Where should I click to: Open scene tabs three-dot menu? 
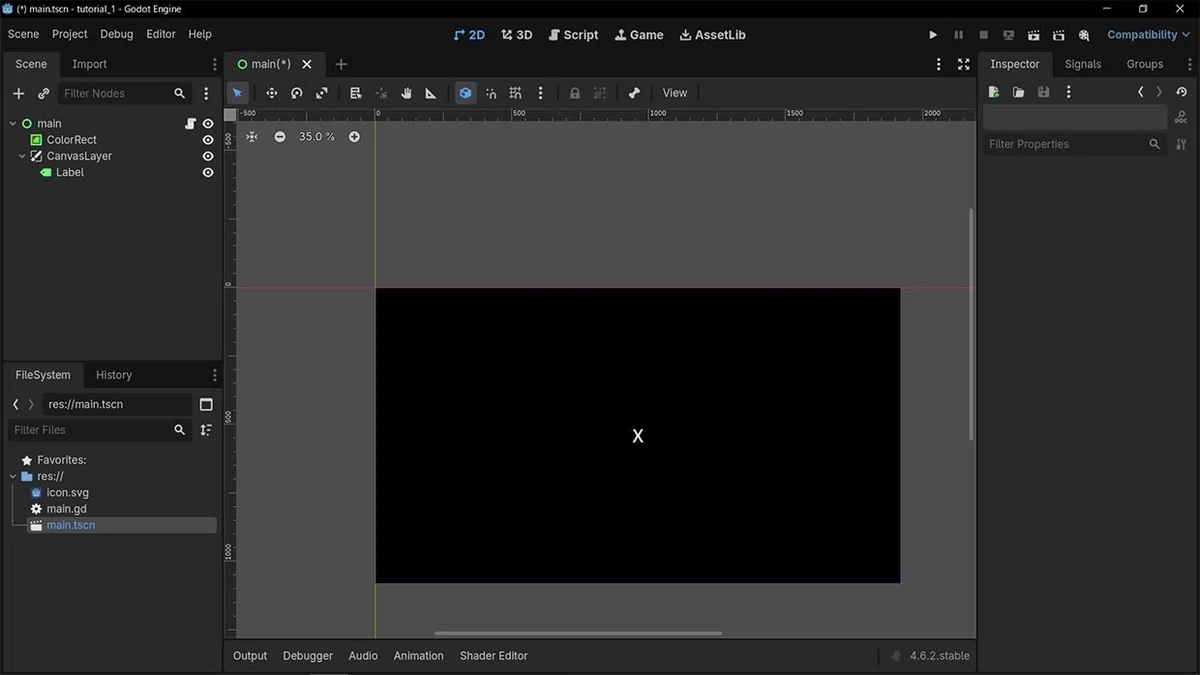click(938, 64)
